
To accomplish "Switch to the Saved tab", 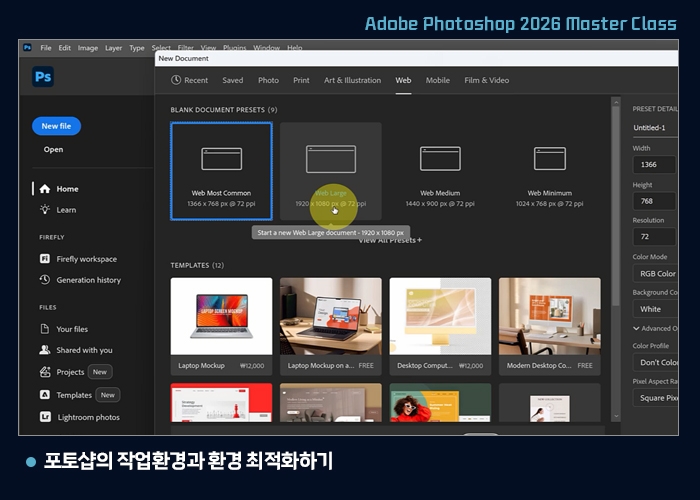I will pos(233,80).
